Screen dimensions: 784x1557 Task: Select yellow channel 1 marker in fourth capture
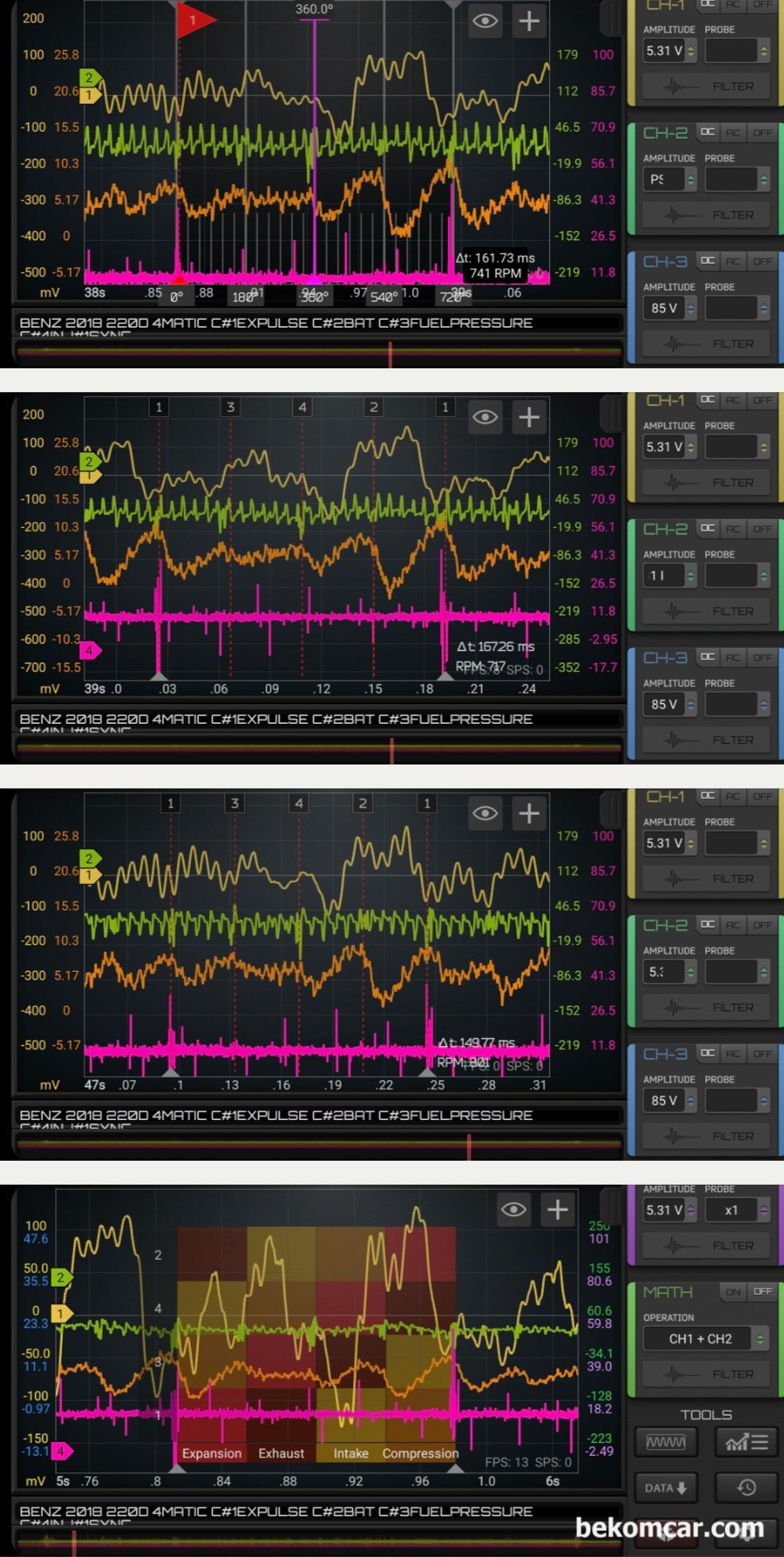pos(61,1314)
